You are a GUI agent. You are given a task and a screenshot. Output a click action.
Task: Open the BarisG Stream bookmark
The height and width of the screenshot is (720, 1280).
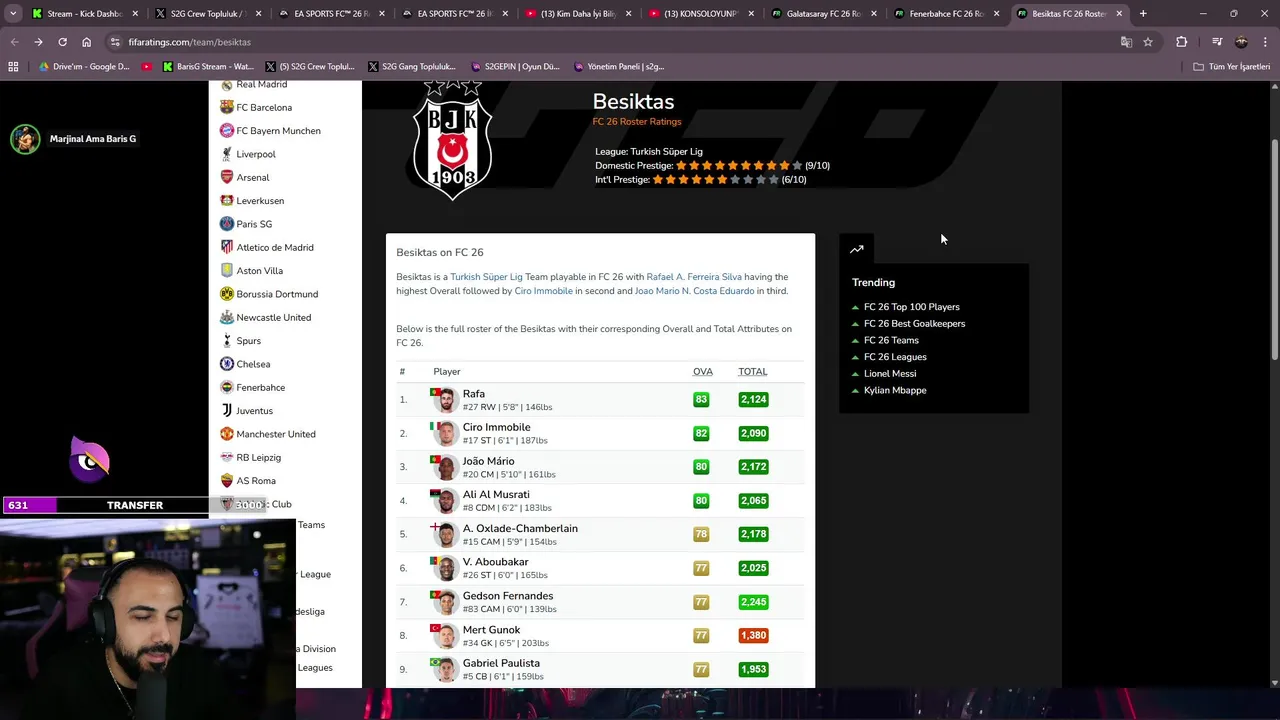(x=207, y=67)
